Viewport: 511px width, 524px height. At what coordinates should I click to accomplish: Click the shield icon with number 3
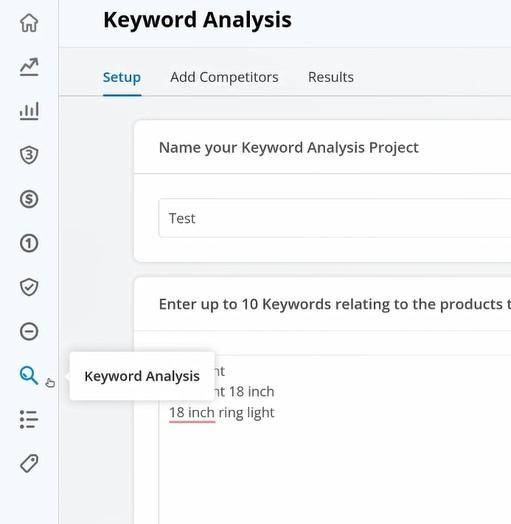[x=29, y=155]
